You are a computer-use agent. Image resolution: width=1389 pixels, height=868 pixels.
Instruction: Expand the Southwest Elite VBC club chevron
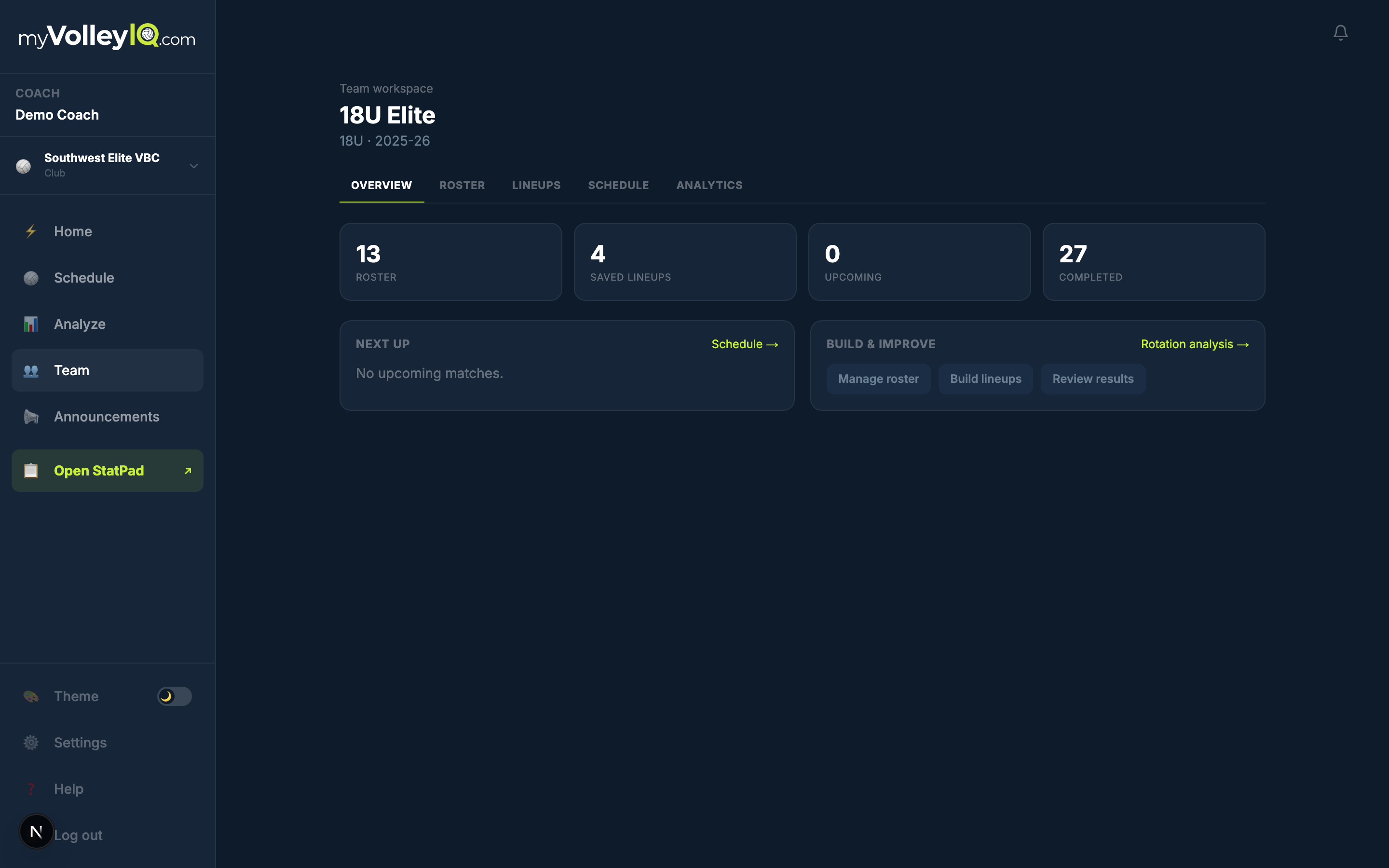[x=194, y=166]
